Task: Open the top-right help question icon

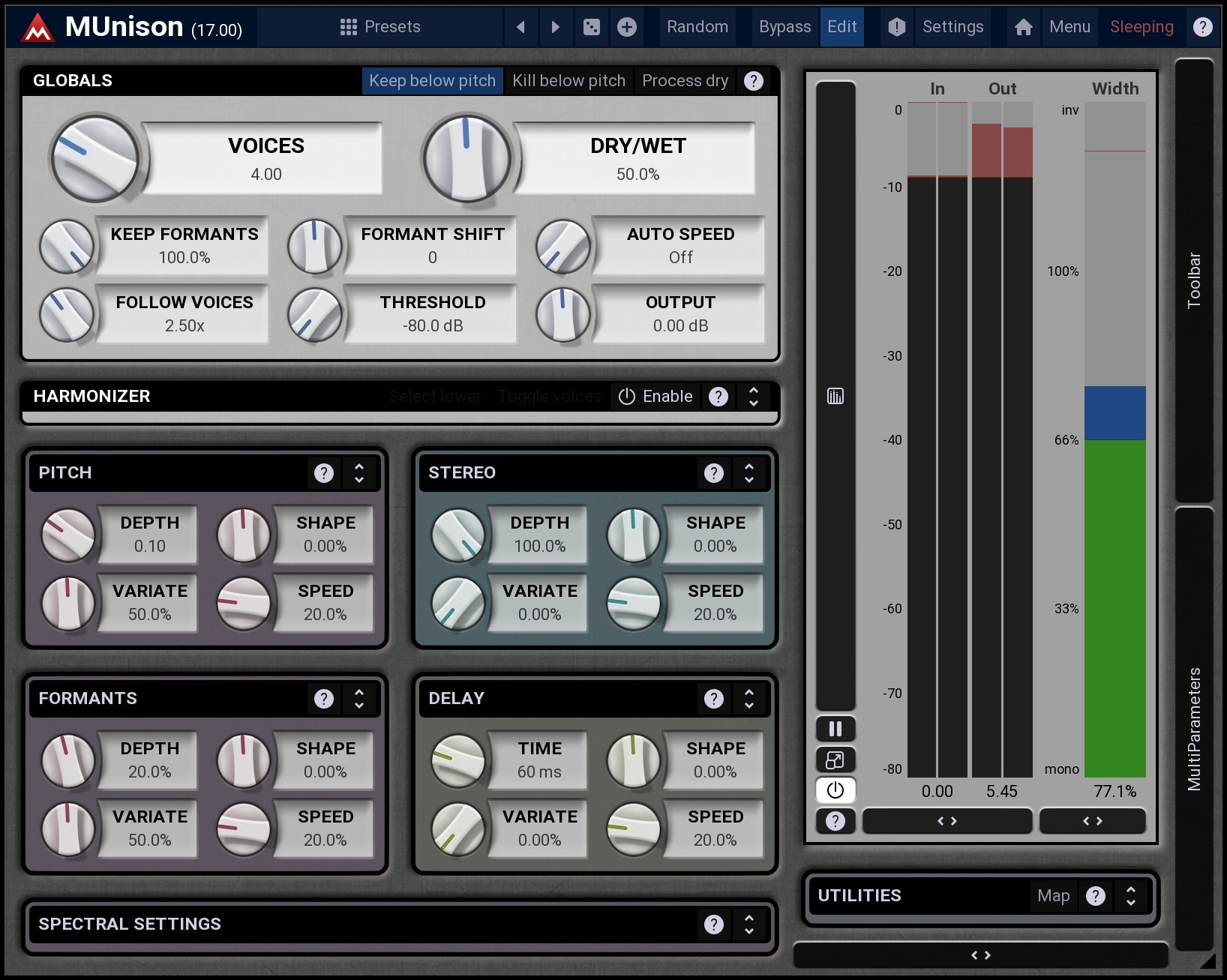Action: tap(1203, 27)
